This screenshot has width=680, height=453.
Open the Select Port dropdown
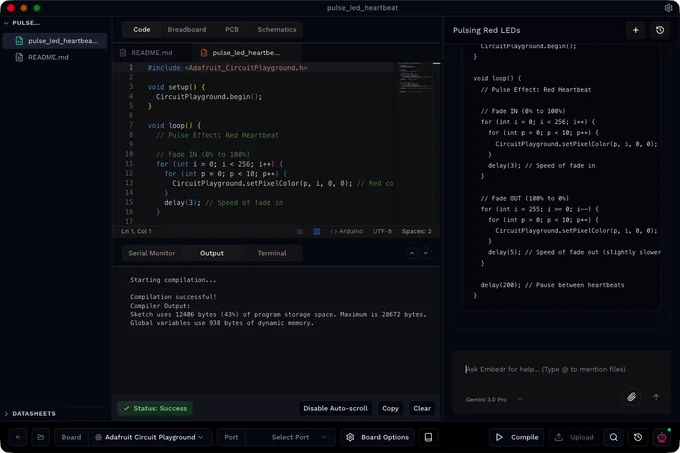click(x=291, y=437)
